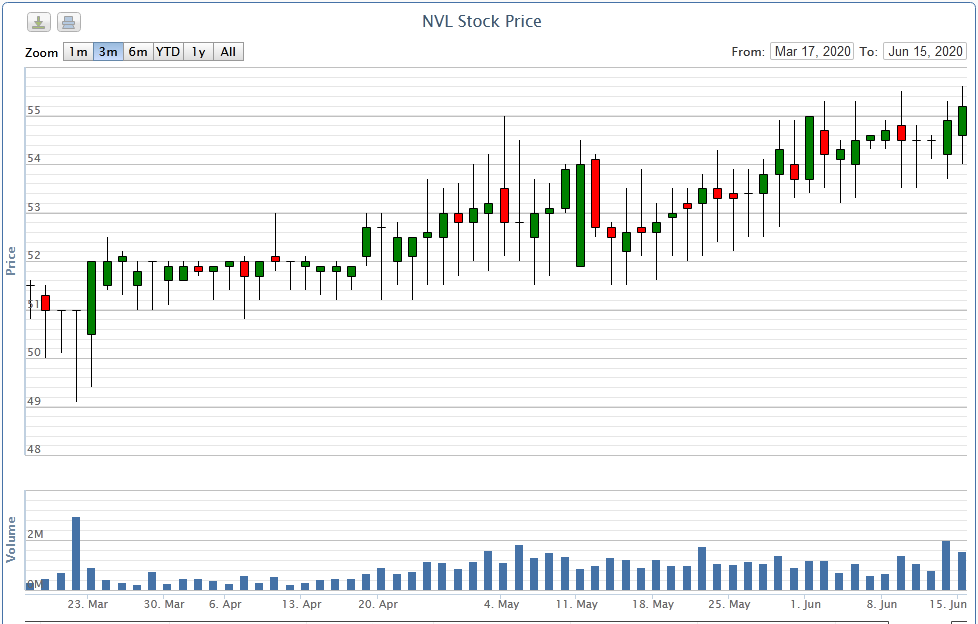Click the 20. Apr date label
Screen dimensions: 978x624
click(378, 604)
